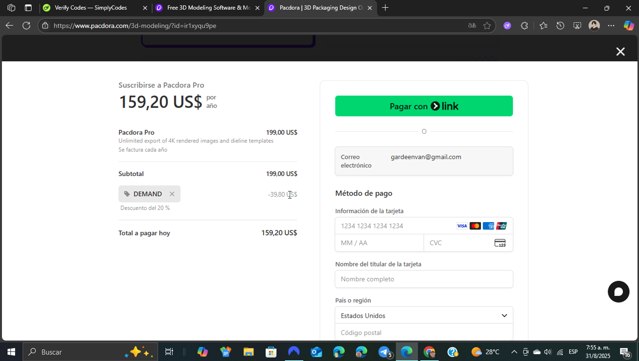Open Task View on taskbar
The width and height of the screenshot is (639, 361).
[169, 352]
